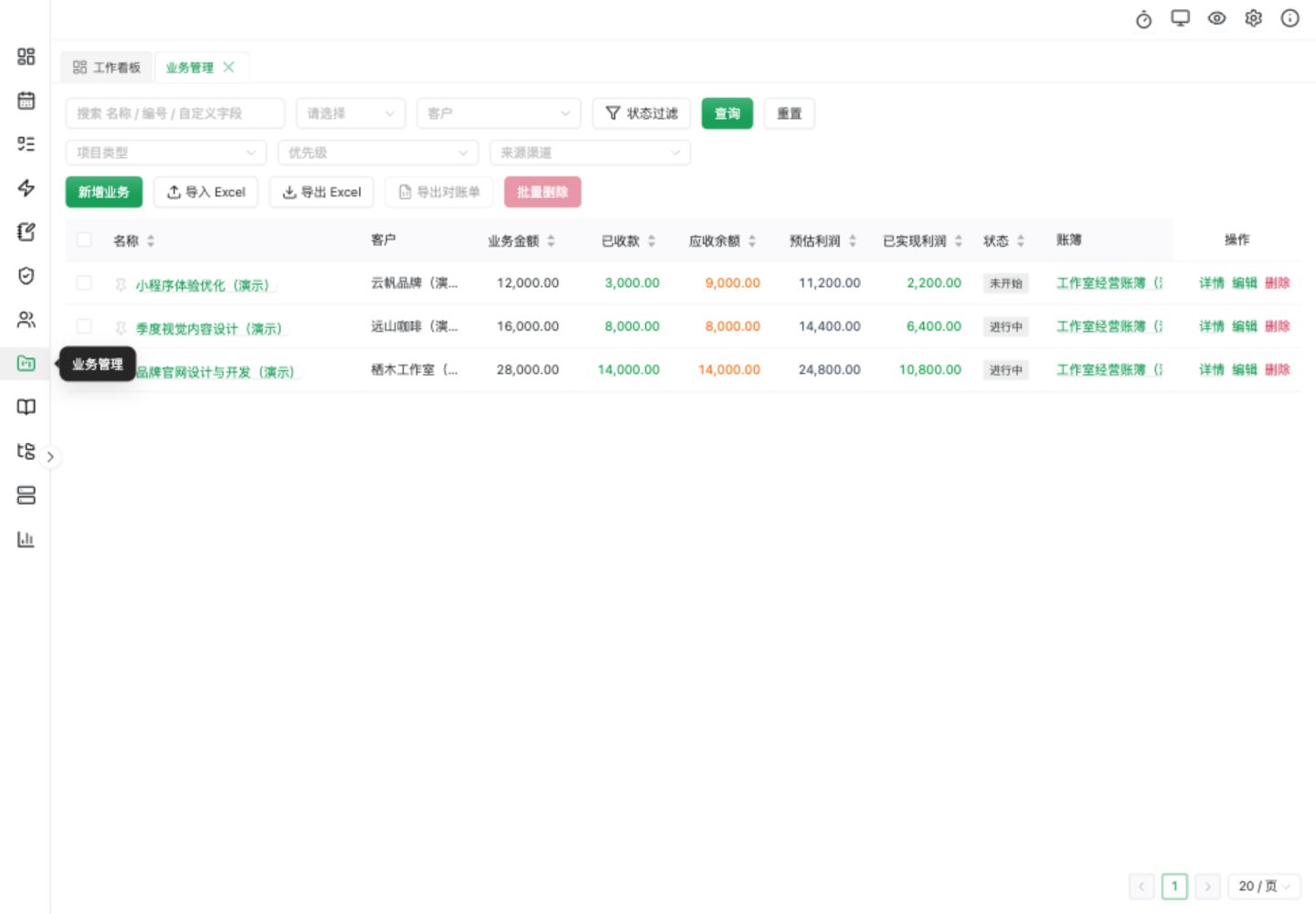The image size is (1316, 914).
Task: Click the 新增业务 button
Action: [x=104, y=192]
